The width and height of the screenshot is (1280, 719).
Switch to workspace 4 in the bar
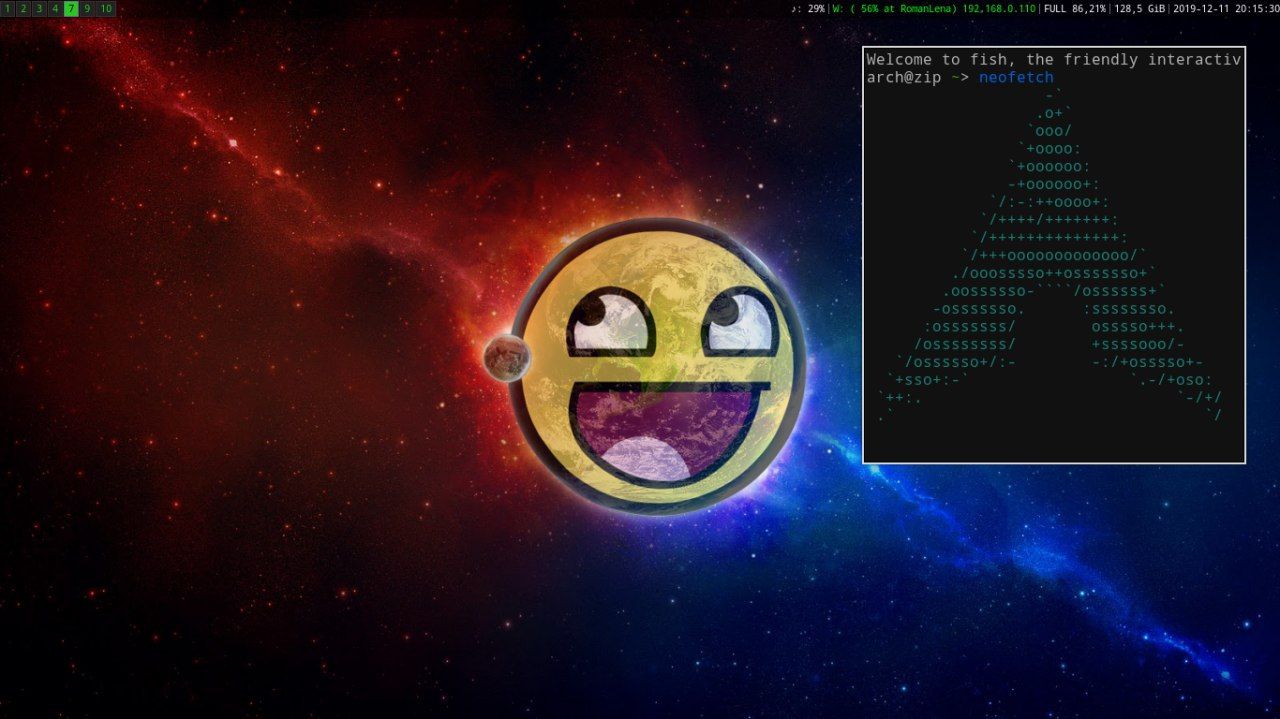pyautogui.click(x=55, y=8)
